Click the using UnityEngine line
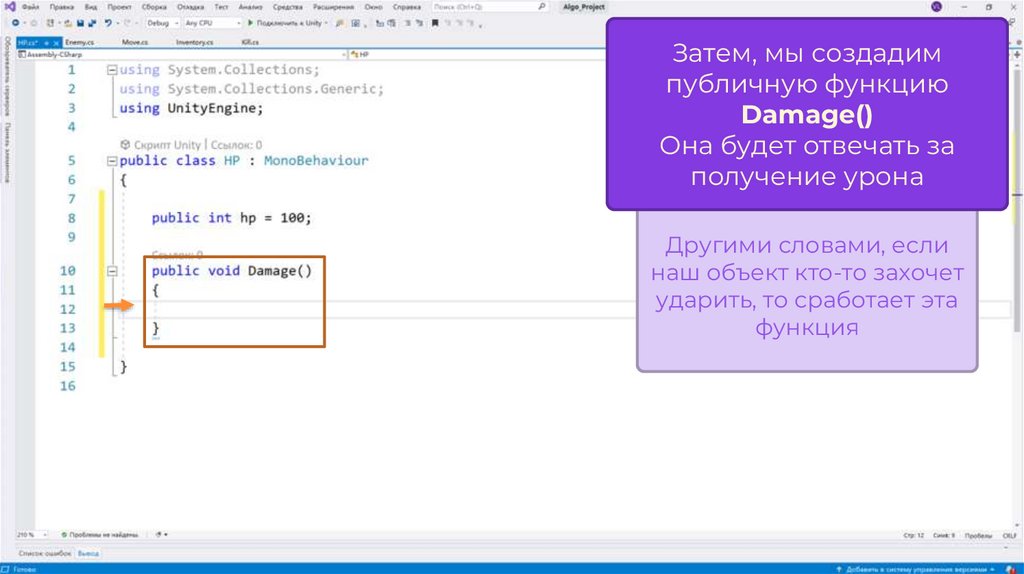The height and width of the screenshot is (574, 1024). (191, 108)
